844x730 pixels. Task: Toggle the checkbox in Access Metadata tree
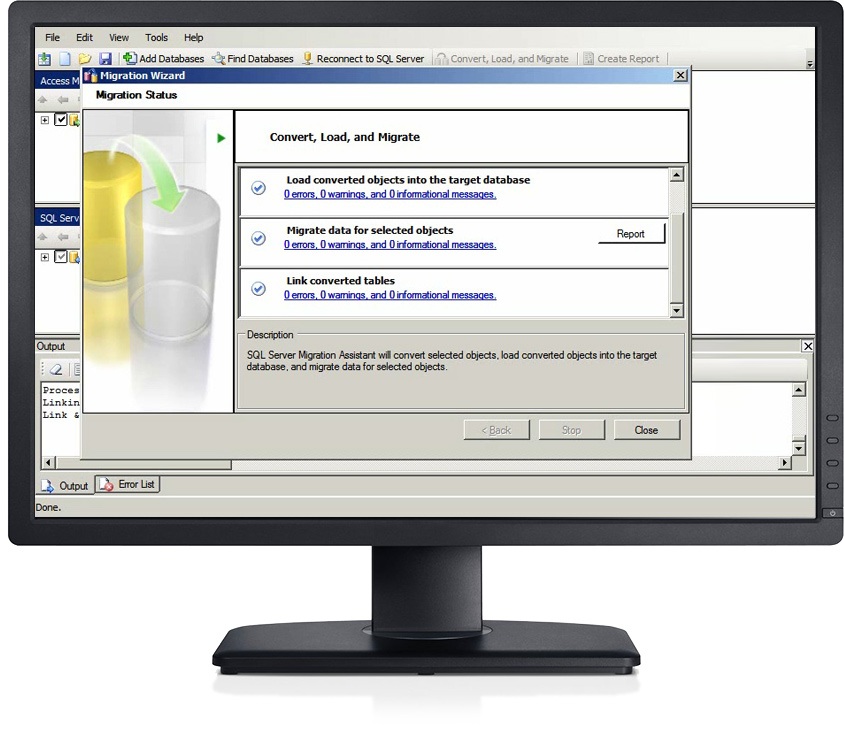pos(61,120)
